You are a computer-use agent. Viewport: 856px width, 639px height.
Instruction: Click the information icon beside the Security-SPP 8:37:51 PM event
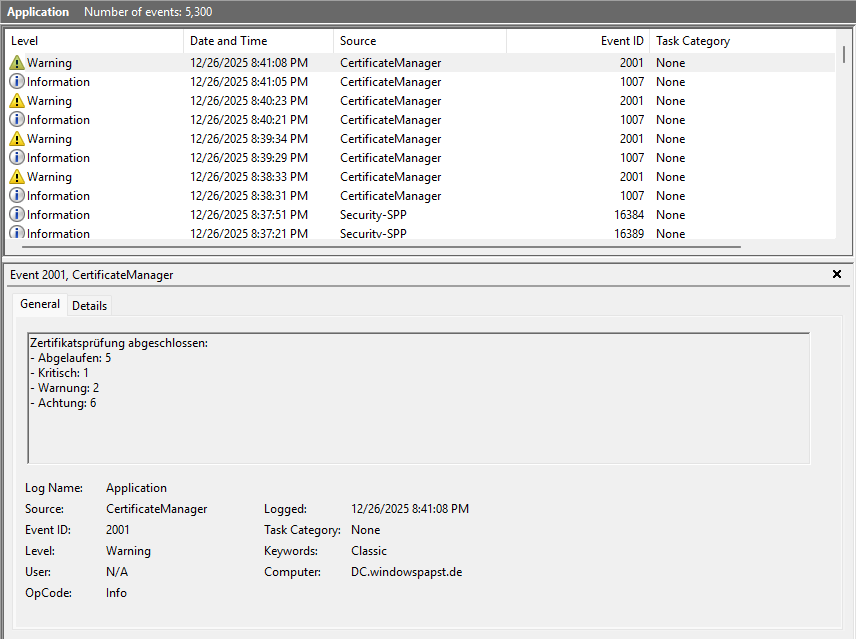(x=18, y=214)
